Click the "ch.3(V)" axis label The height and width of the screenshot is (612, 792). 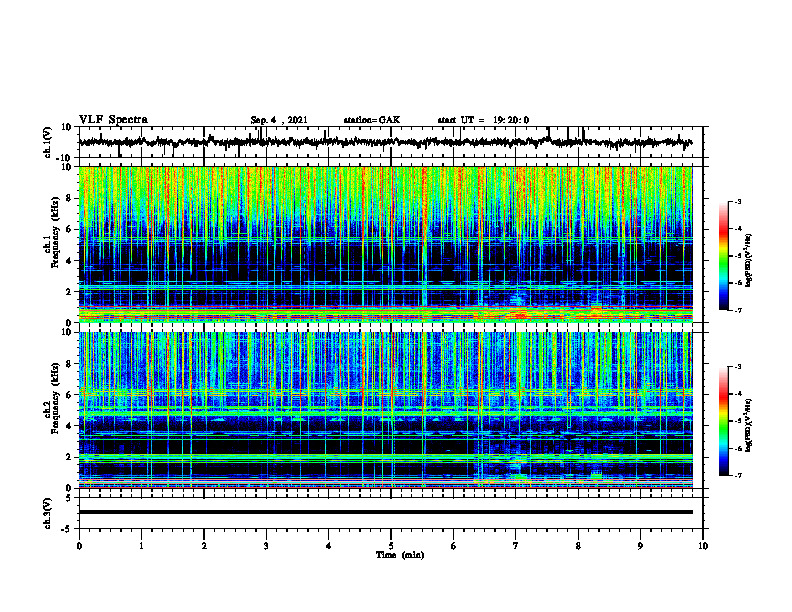48,513
